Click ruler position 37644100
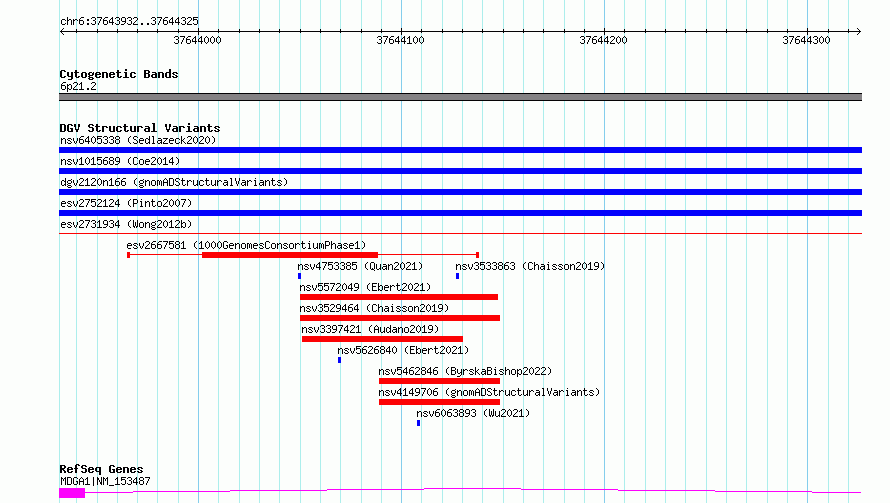 tap(400, 40)
